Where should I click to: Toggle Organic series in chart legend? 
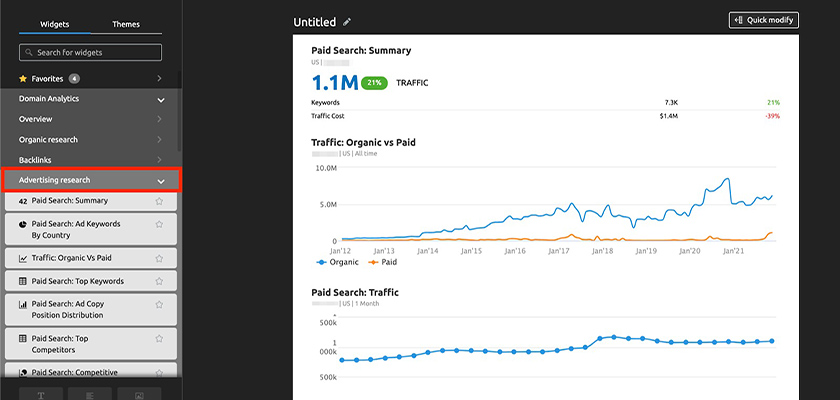coord(339,262)
